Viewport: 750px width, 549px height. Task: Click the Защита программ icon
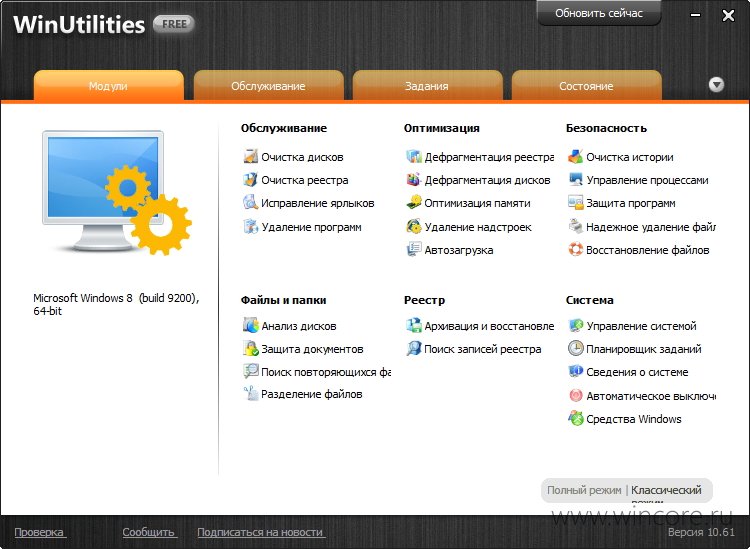point(575,203)
